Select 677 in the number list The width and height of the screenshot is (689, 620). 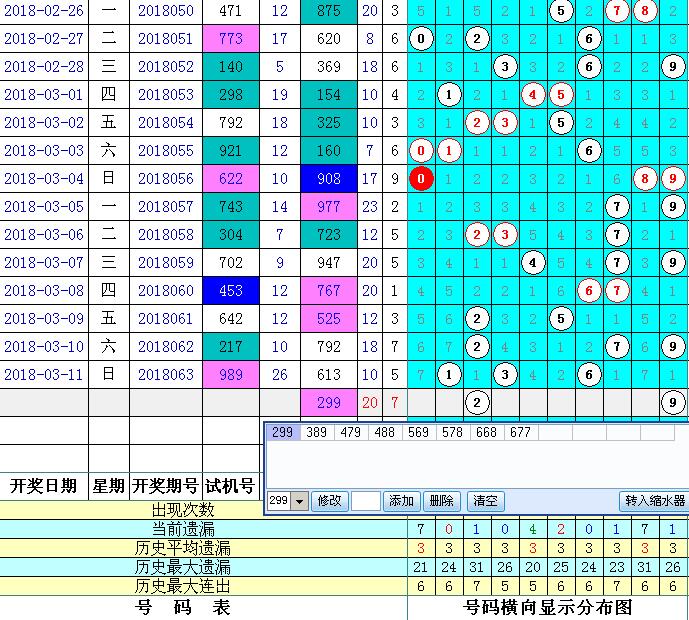click(520, 433)
